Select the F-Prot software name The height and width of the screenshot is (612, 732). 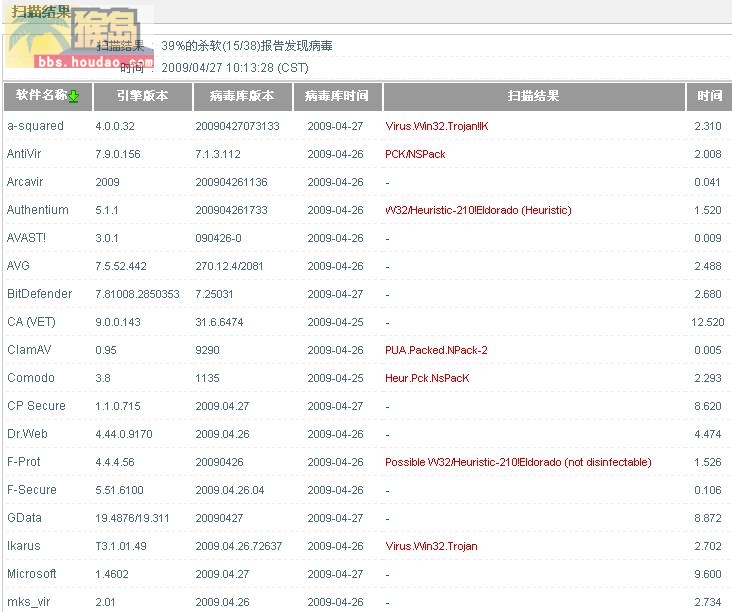click(x=24, y=462)
